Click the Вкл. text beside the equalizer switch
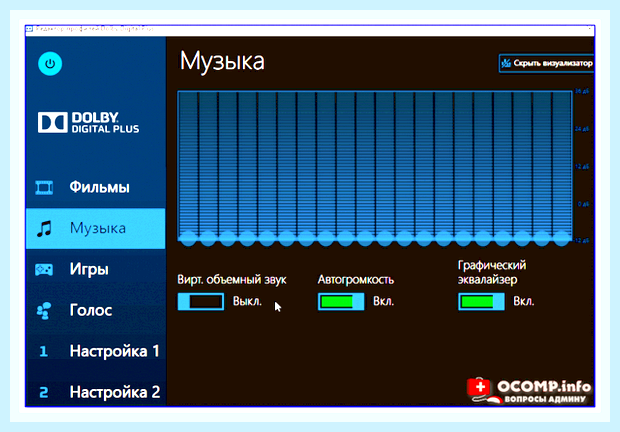The image size is (620, 432). tap(524, 302)
